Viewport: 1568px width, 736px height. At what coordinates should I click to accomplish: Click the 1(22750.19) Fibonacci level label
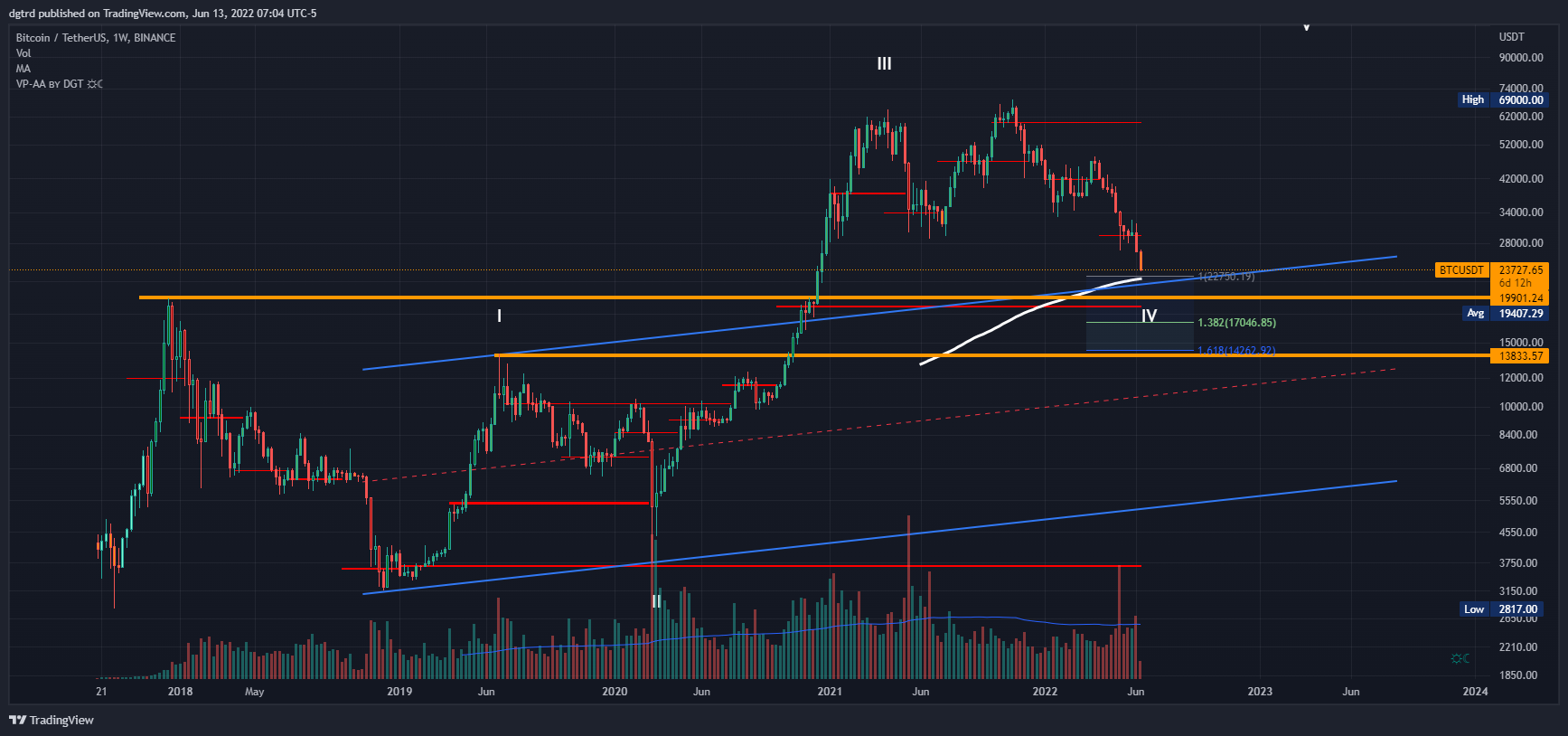point(1226,277)
